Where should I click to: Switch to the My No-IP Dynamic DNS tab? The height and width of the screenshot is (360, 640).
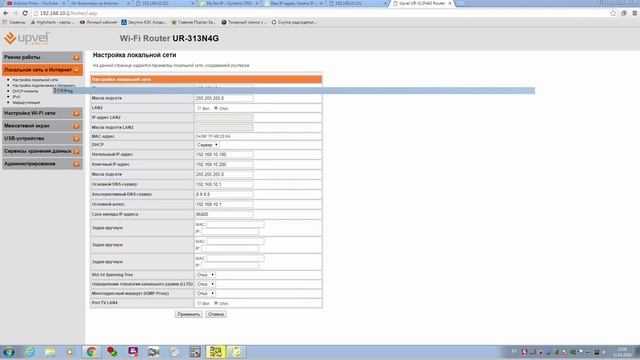[x=229, y=3]
